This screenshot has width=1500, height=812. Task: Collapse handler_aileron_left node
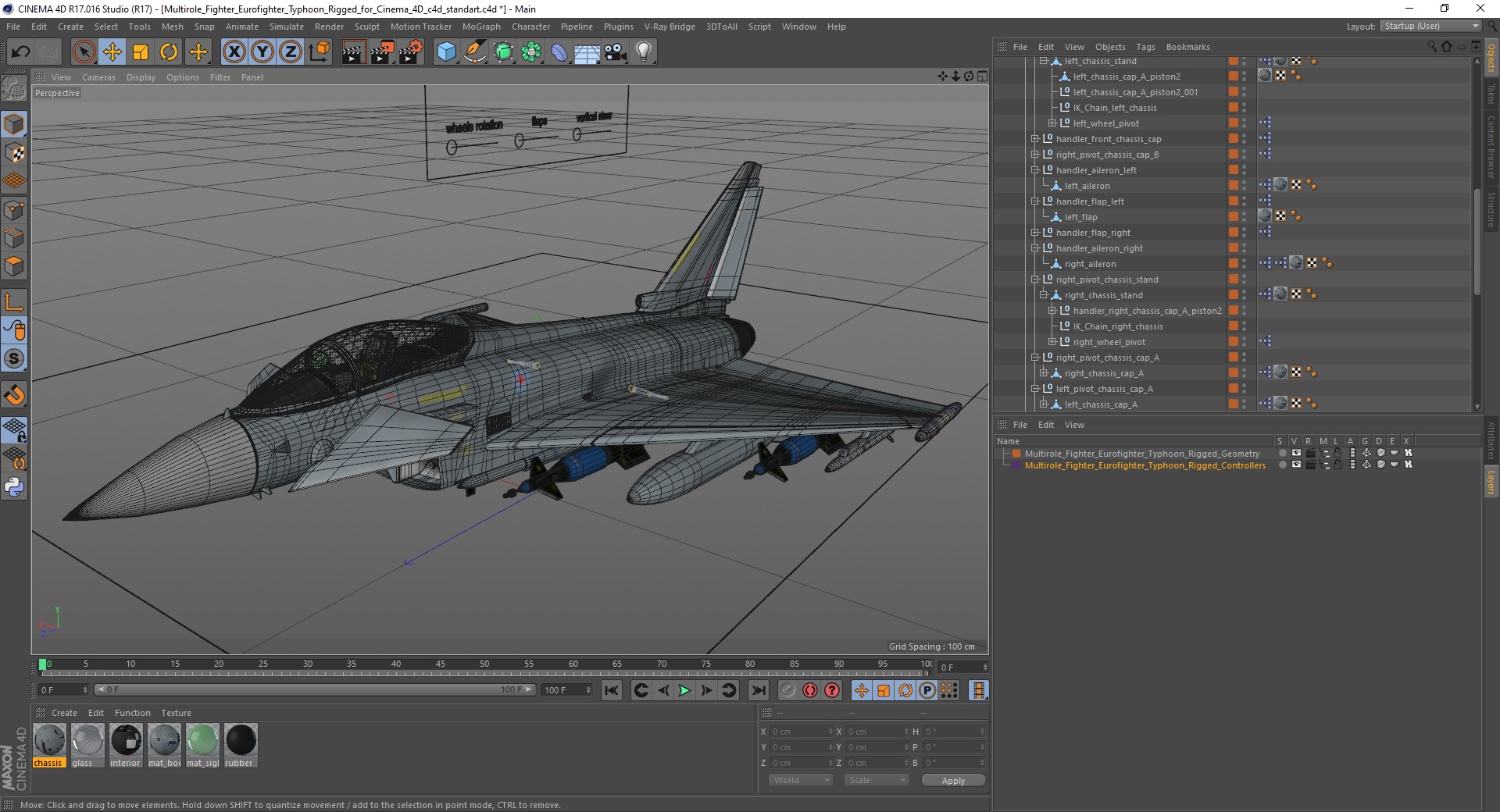coord(1034,170)
